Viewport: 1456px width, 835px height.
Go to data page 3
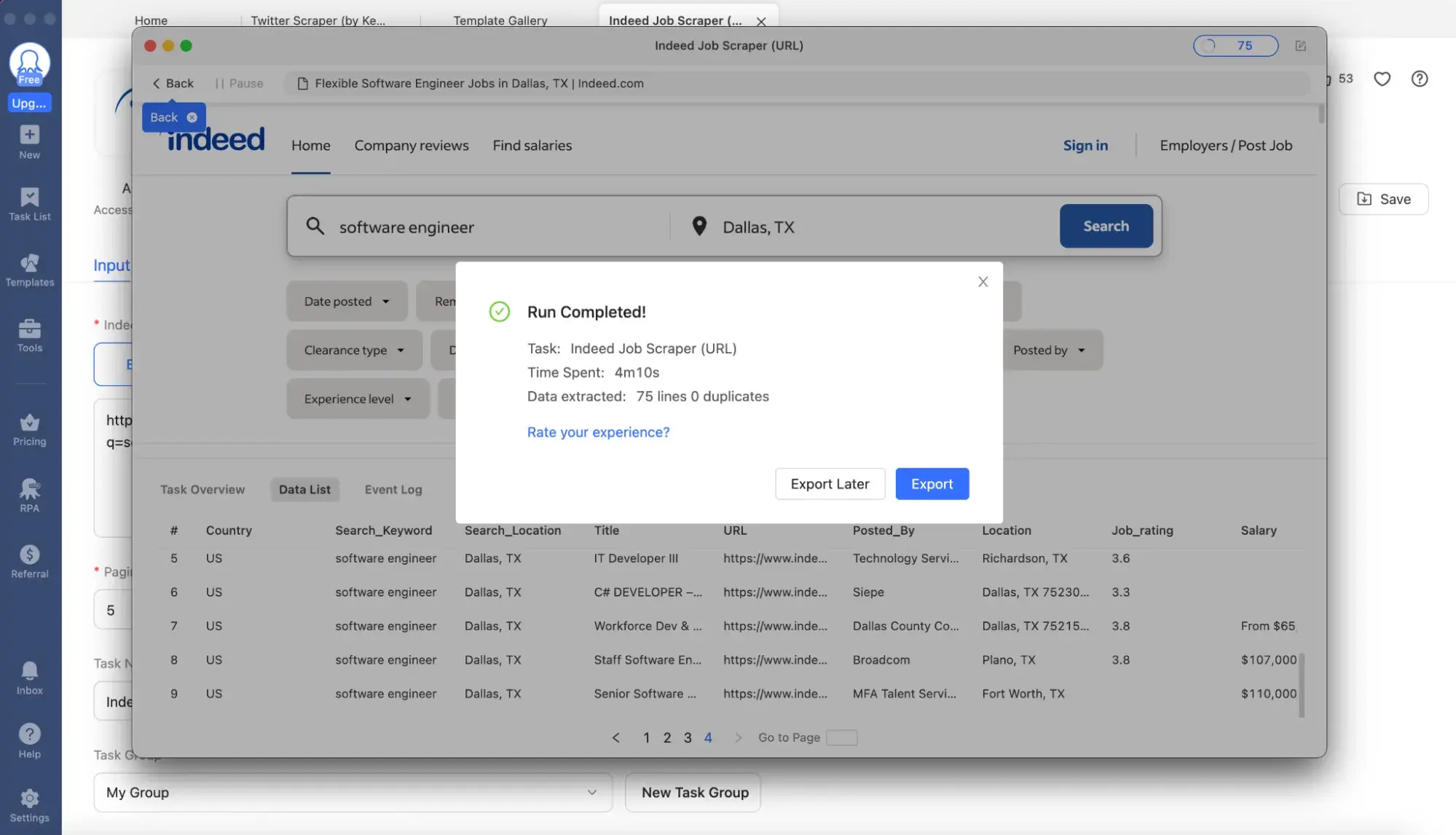(x=687, y=737)
